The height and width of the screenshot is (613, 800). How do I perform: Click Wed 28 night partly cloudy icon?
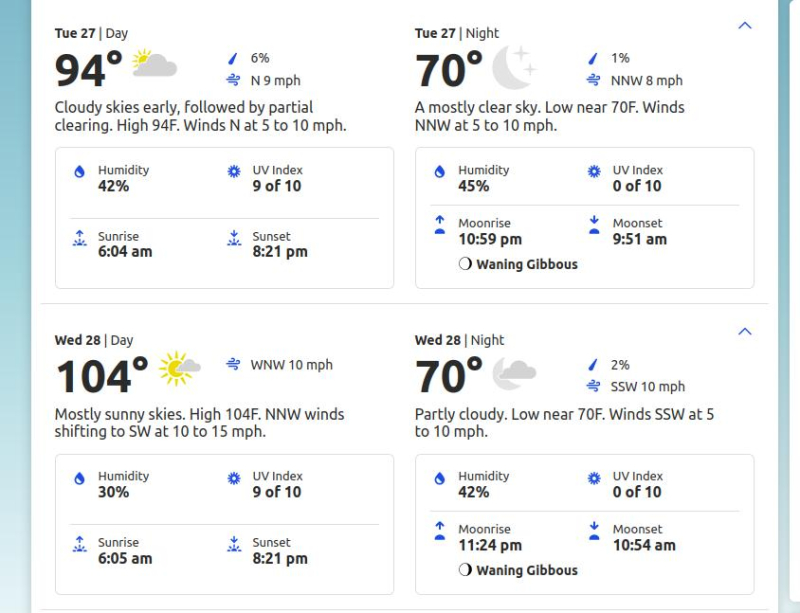pyautogui.click(x=514, y=374)
